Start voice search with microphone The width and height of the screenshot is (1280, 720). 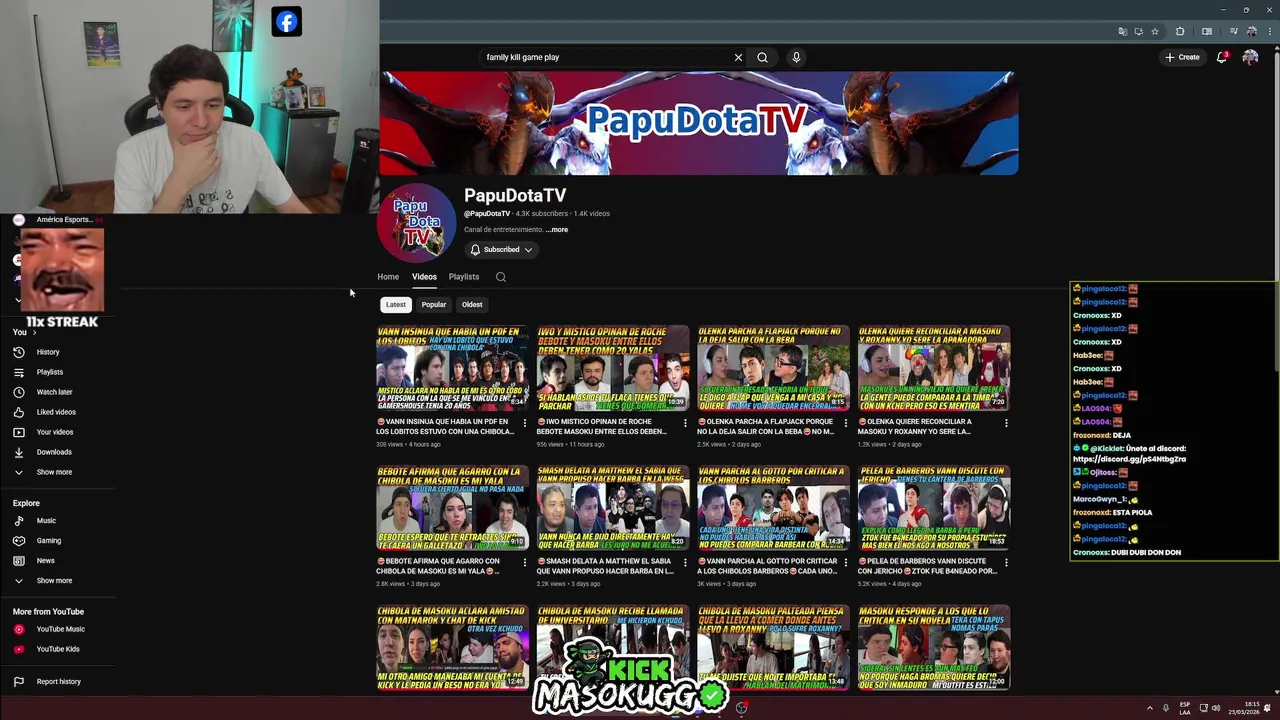(x=796, y=57)
